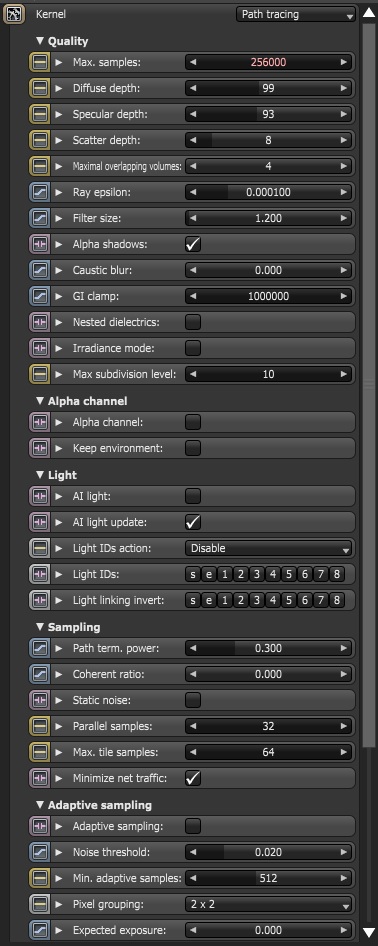Screen dimensions: 378x946
Task: Turn on Adaptive sampling checkbox
Action: (x=193, y=826)
